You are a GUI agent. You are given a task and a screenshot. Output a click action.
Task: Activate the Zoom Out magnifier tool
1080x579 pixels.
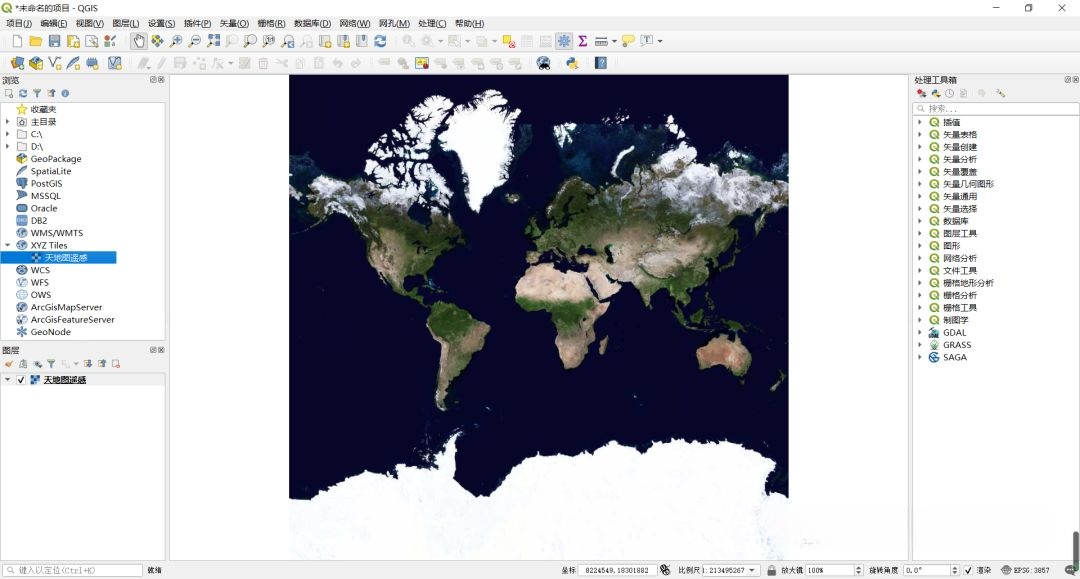[195, 41]
